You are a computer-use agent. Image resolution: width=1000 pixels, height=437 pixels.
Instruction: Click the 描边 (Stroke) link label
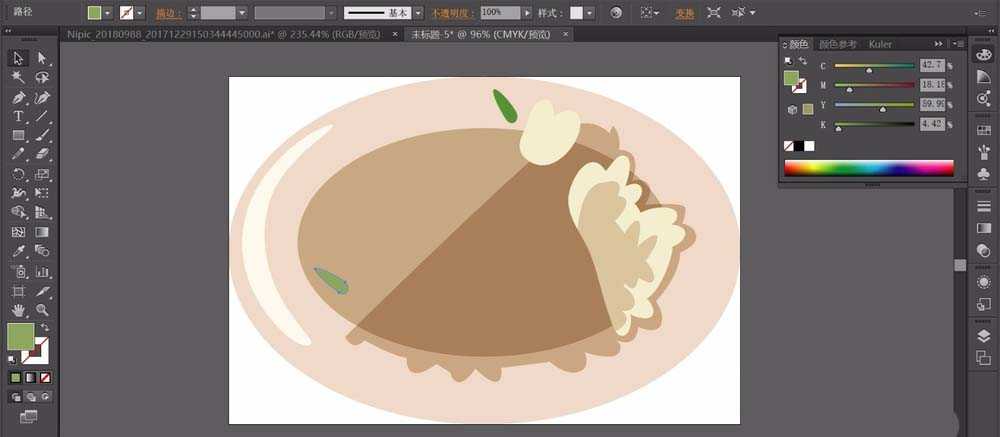coord(167,13)
